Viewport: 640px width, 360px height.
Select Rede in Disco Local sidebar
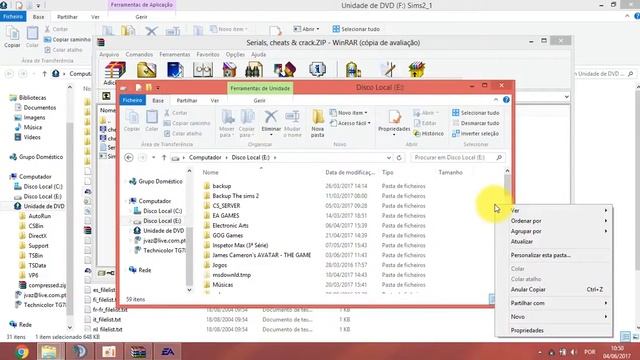pyautogui.click(x=145, y=270)
